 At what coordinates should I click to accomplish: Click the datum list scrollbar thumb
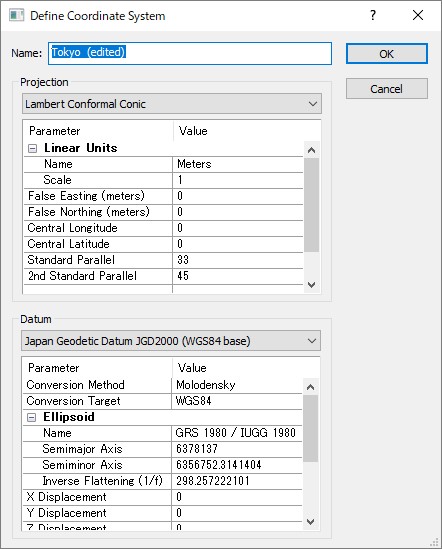pyautogui.click(x=310, y=429)
